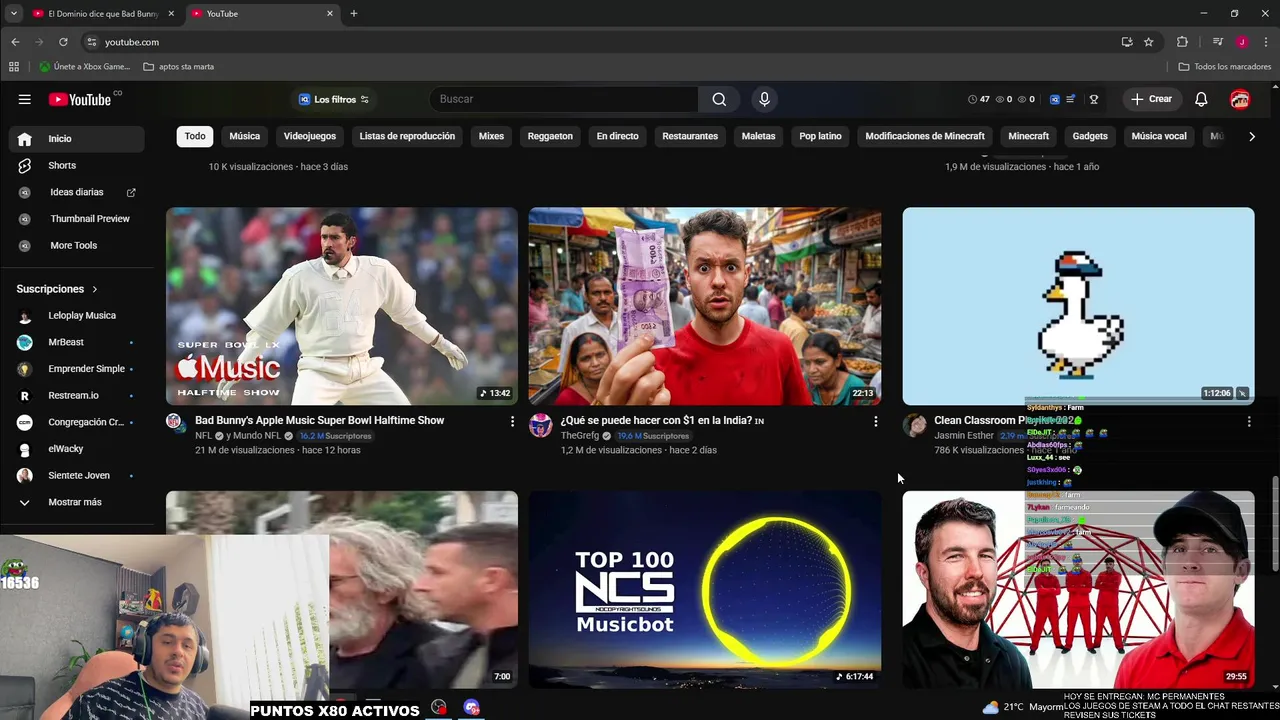
Task: Click the clock counter showing 47
Action: point(978,99)
